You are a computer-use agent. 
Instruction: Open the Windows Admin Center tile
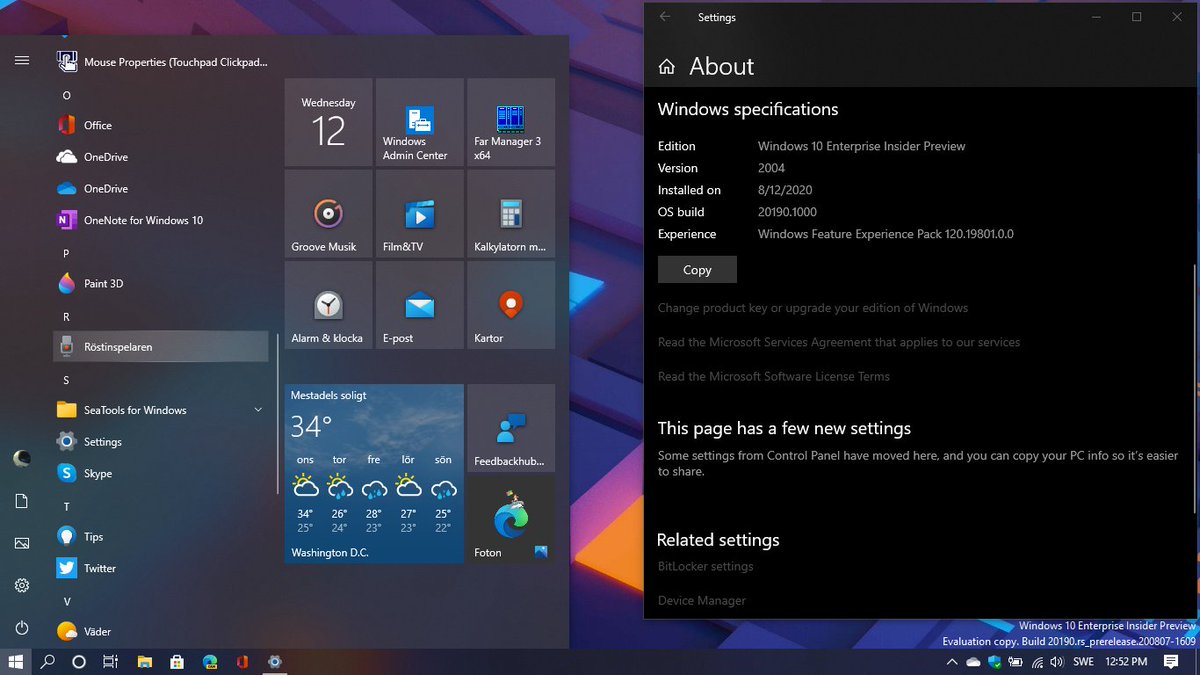419,122
